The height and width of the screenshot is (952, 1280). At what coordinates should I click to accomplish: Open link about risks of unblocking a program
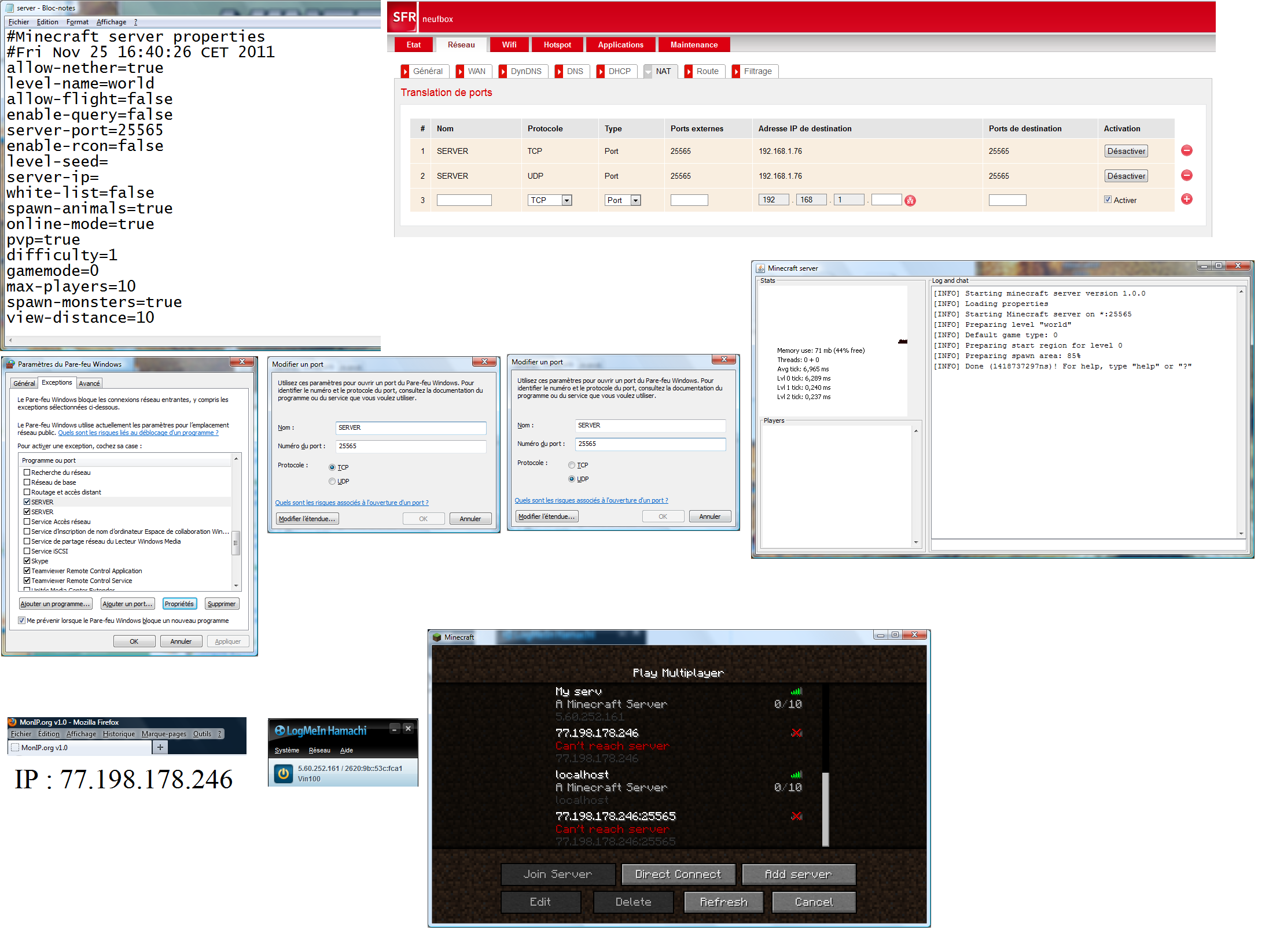138,433
